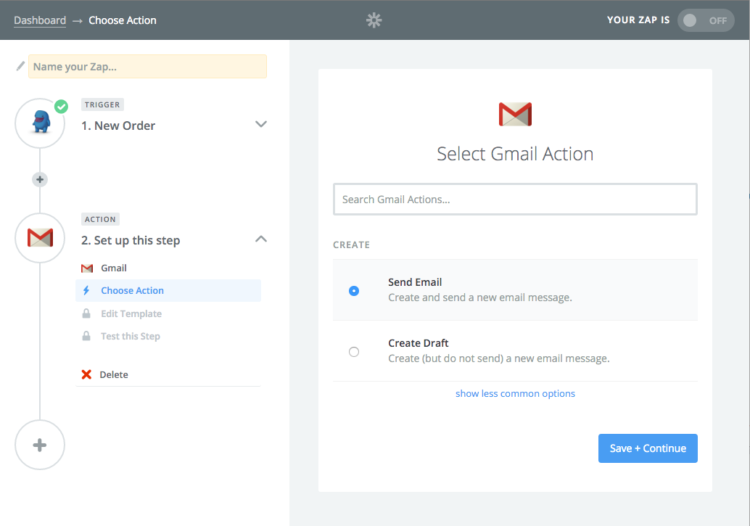Toggle the Zap ON/OFF switch
Screen dimensions: 750x526
[706, 20]
